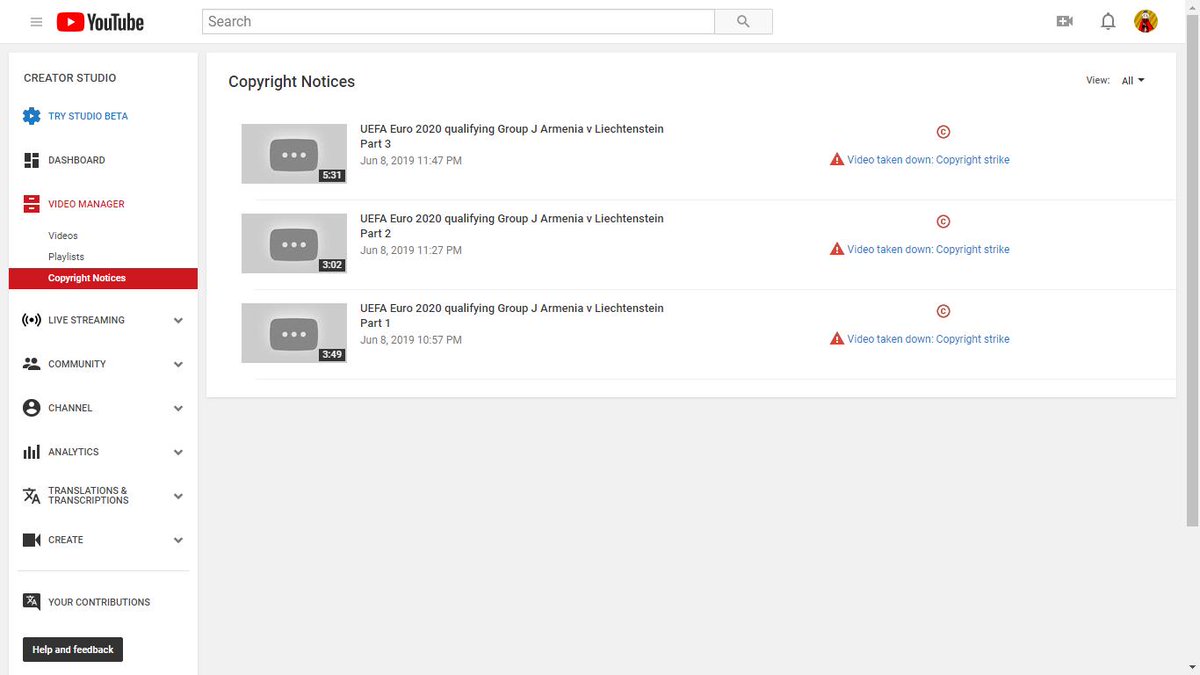Select Playlists under Video Manager
The width and height of the screenshot is (1200, 675).
(x=66, y=257)
